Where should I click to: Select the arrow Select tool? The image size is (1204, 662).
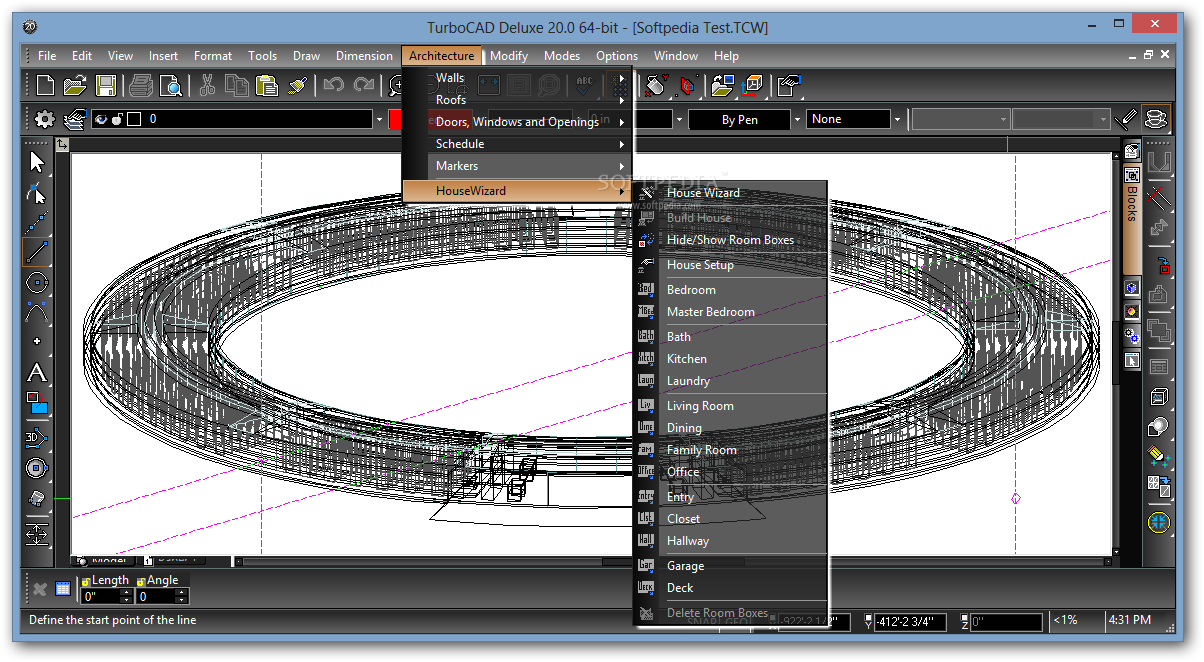tap(37, 161)
